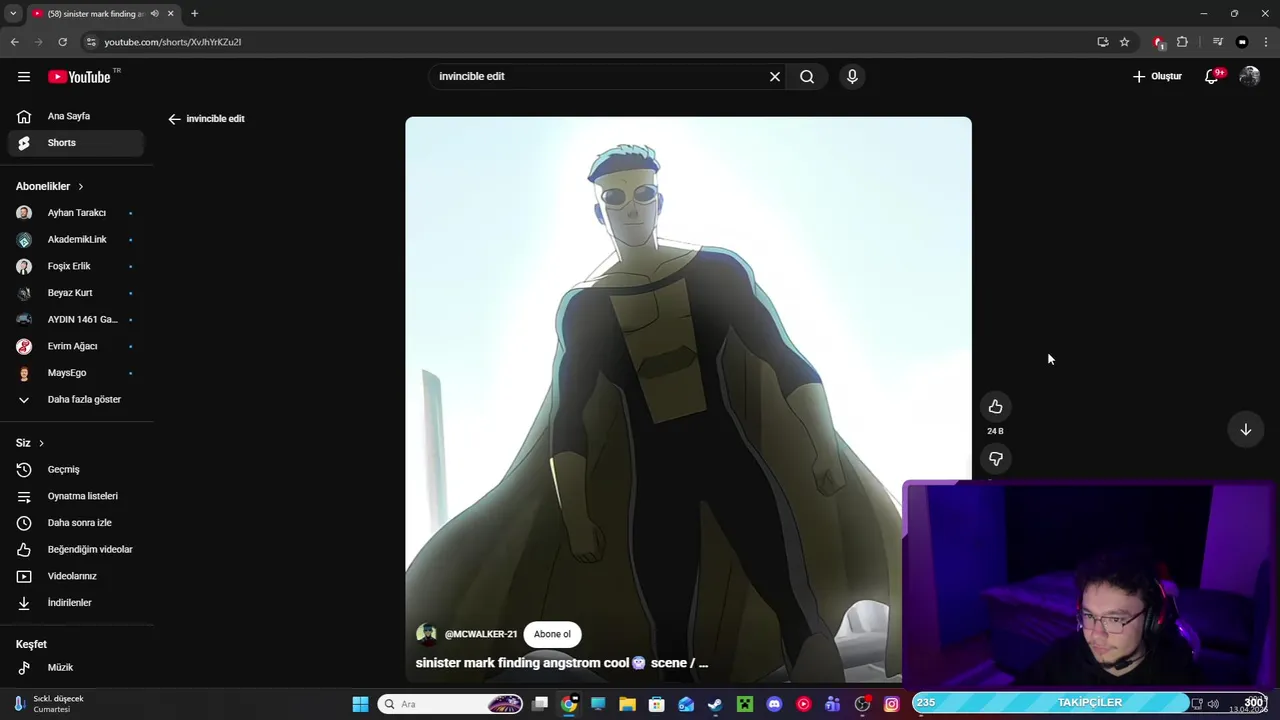Image resolution: width=1280 pixels, height=720 pixels.
Task: Open Müzik under Keşfet
Action: pos(76,668)
